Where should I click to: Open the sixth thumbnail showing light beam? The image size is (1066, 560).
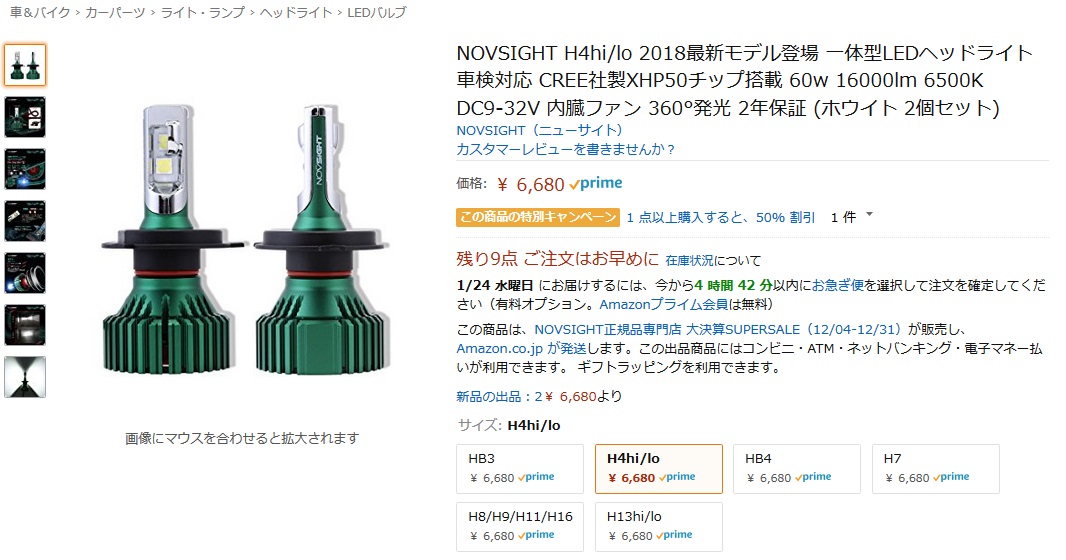(25, 325)
